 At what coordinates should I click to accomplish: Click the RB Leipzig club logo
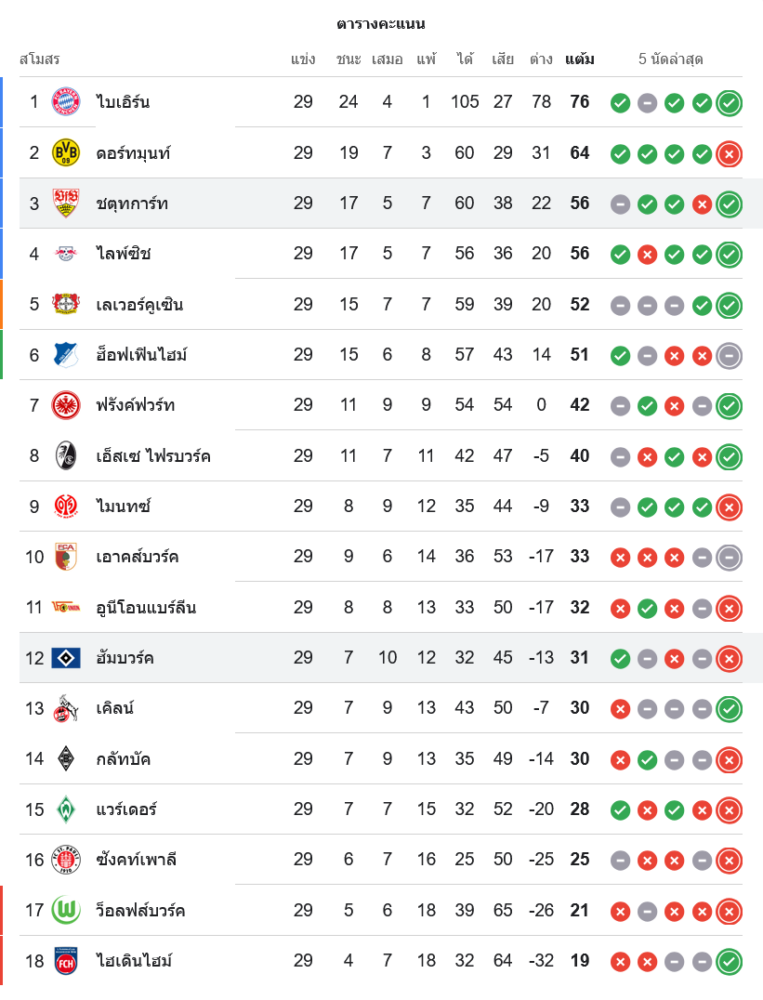coord(66,254)
